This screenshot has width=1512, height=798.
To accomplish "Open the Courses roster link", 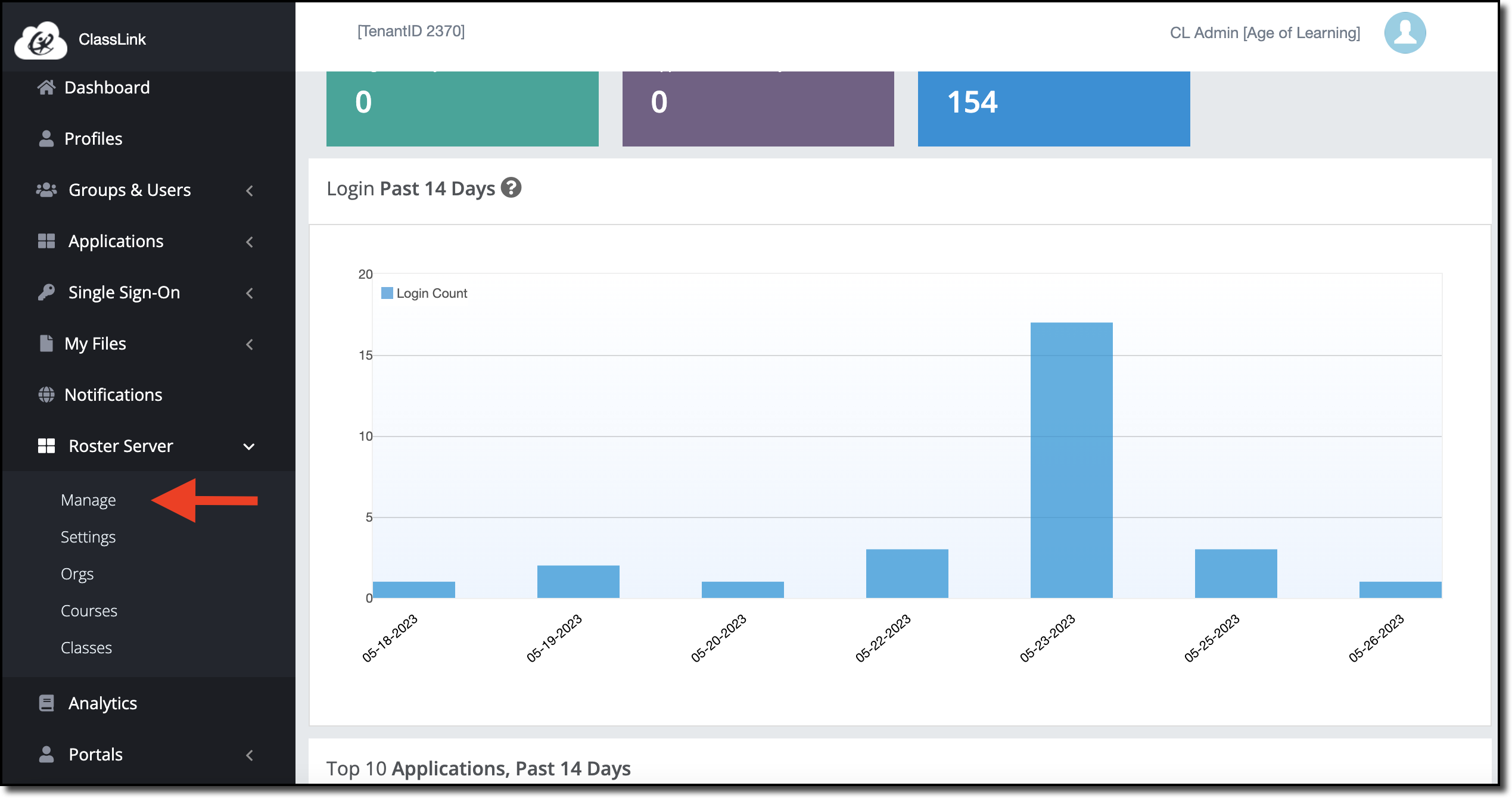I will [89, 610].
